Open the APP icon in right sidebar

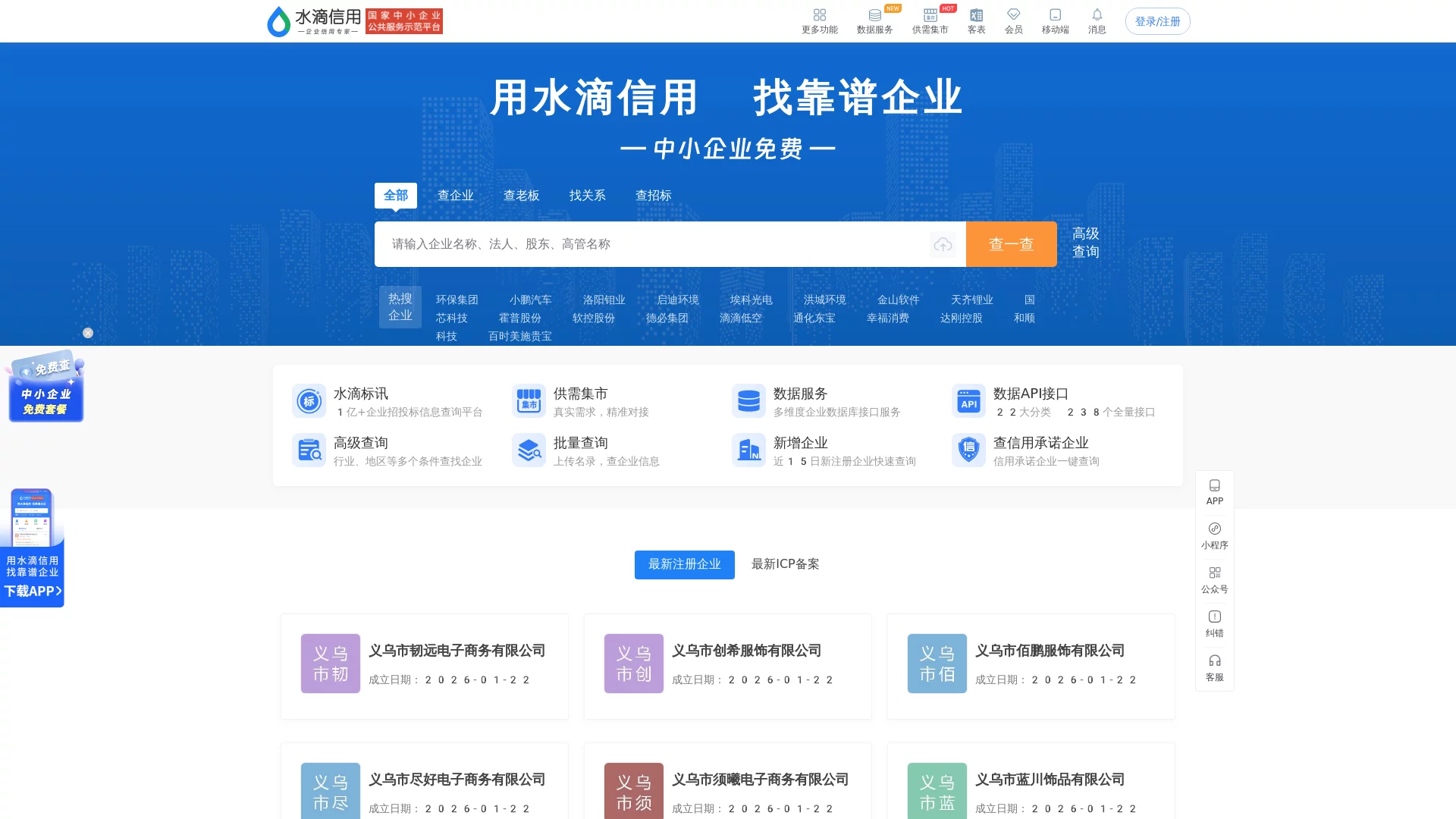tap(1214, 491)
